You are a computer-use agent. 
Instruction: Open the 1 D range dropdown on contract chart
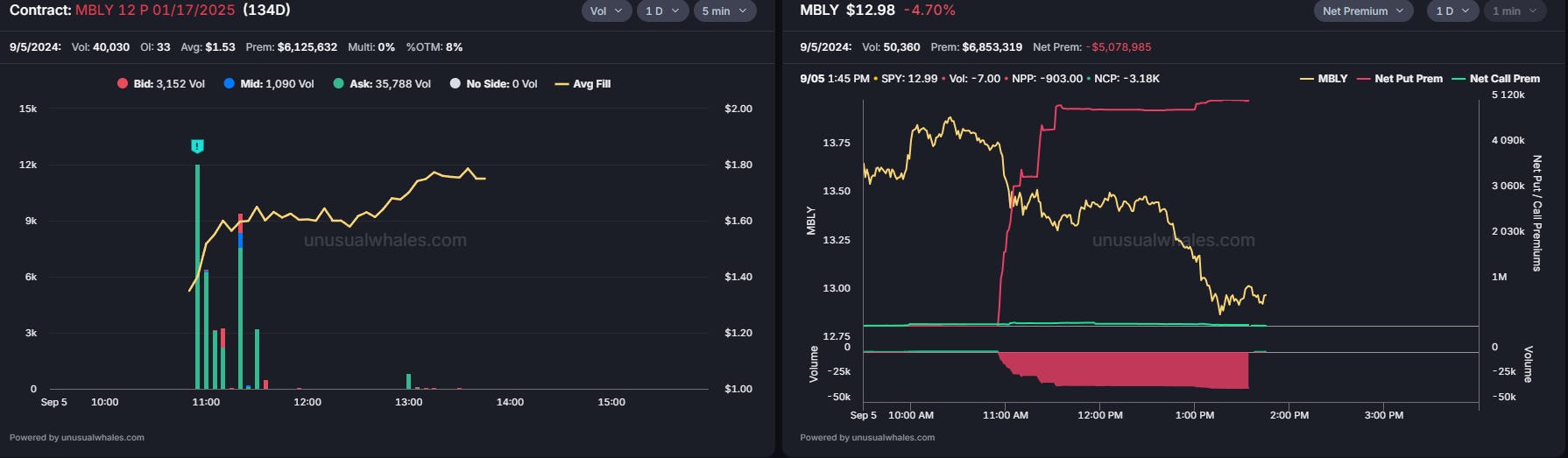click(662, 11)
